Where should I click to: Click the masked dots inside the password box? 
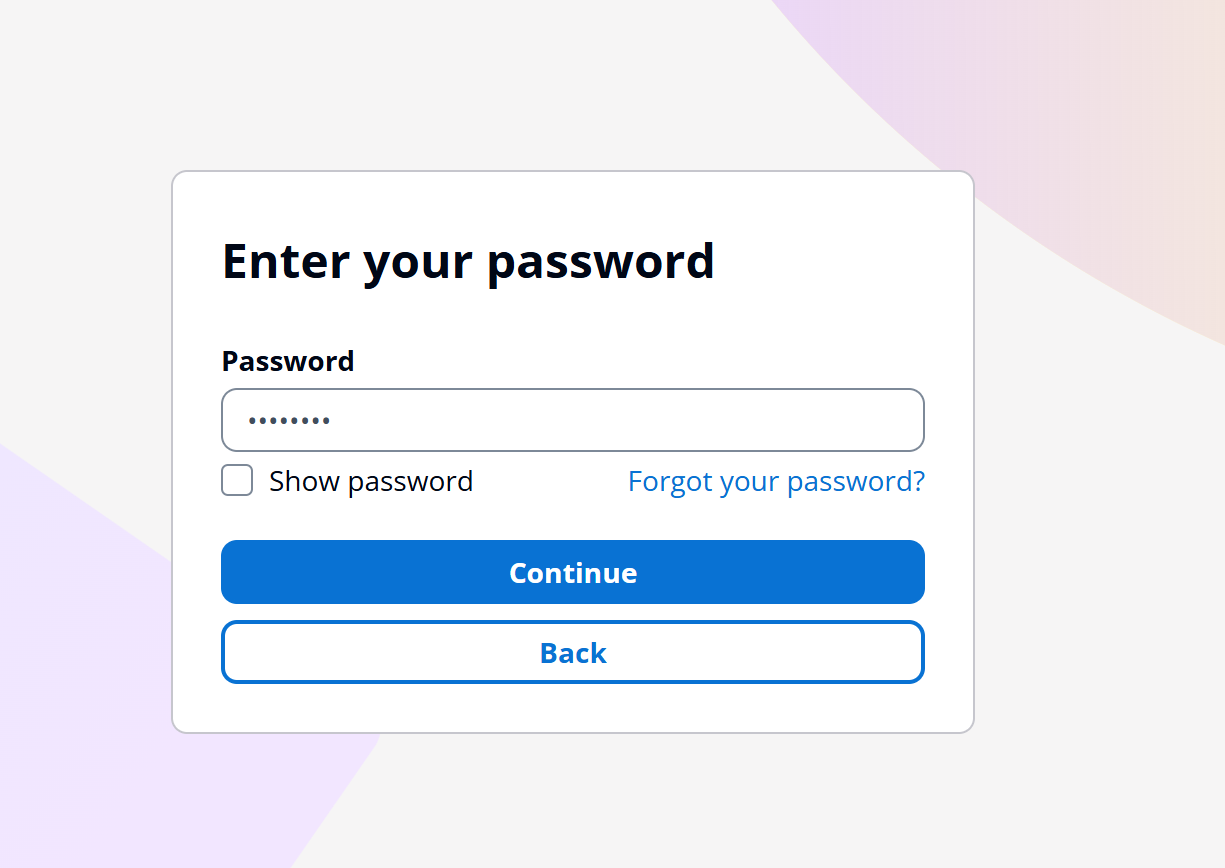(290, 421)
